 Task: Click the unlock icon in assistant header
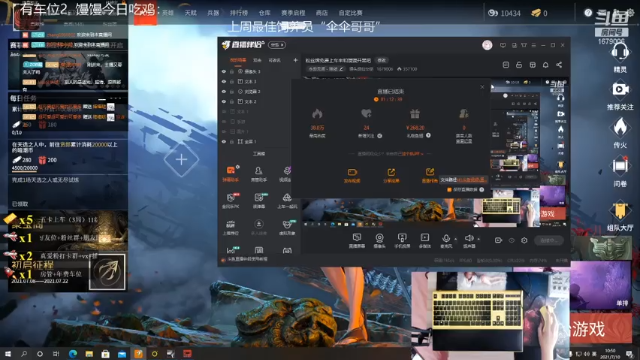pyautogui.click(x=519, y=65)
